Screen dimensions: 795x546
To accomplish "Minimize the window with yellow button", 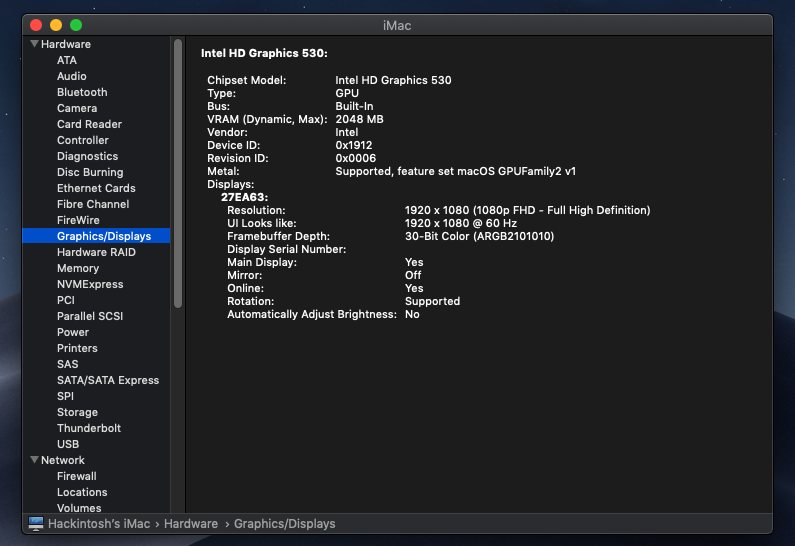I will click(x=56, y=25).
